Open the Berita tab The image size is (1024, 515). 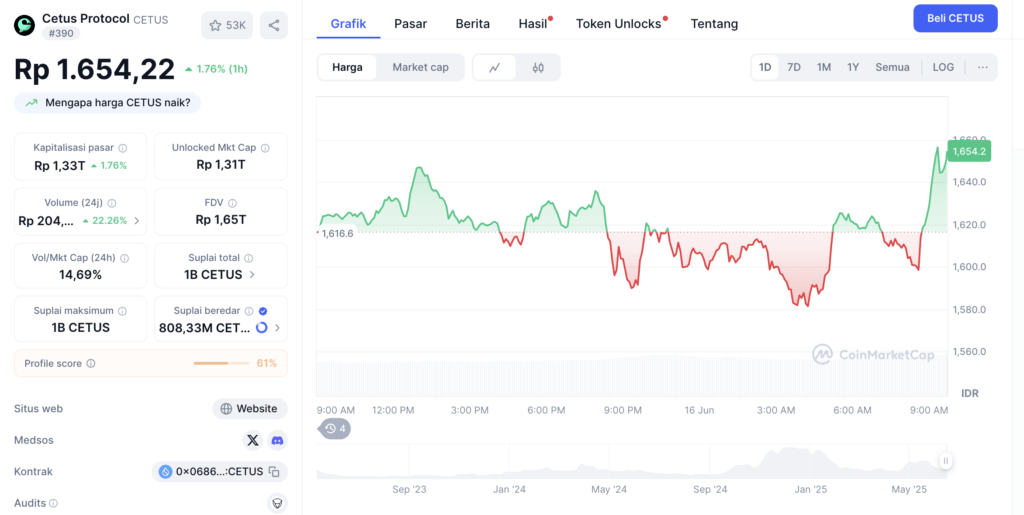pyautogui.click(x=473, y=24)
